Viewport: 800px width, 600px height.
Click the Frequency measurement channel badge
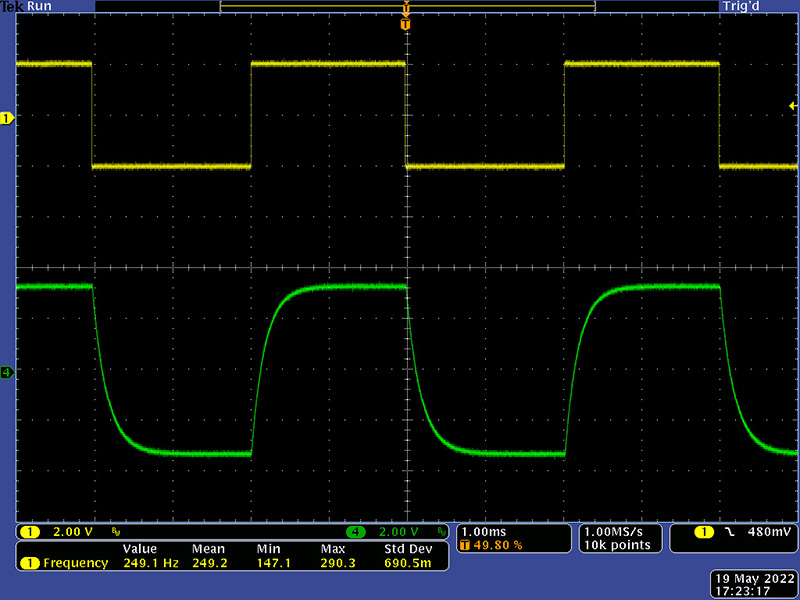pos(30,563)
